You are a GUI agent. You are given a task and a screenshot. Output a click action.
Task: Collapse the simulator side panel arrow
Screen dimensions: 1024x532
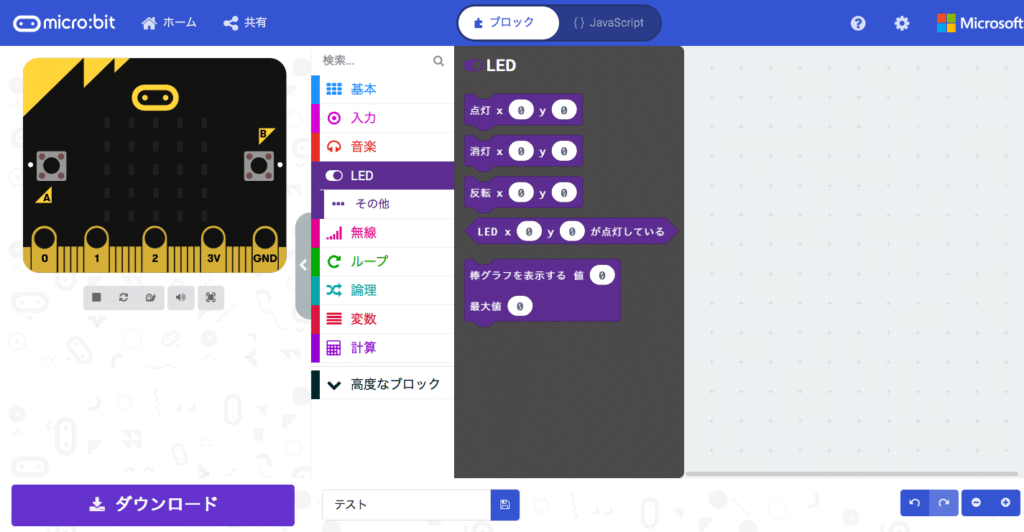pyautogui.click(x=303, y=265)
